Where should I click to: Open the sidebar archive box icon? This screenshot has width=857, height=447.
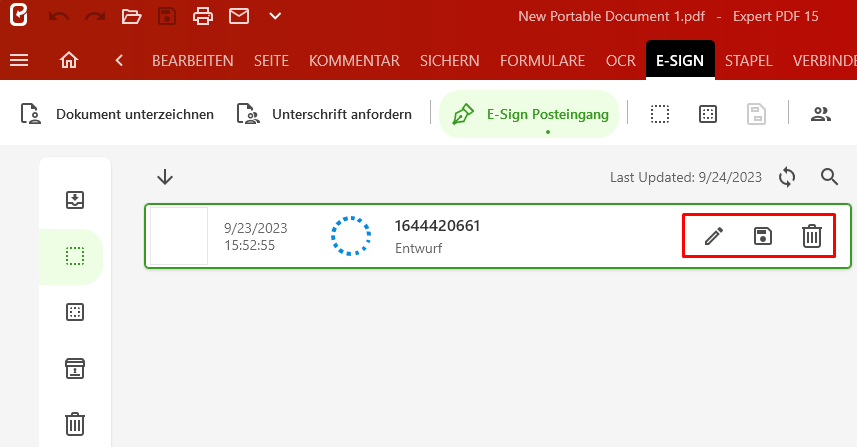(75, 368)
